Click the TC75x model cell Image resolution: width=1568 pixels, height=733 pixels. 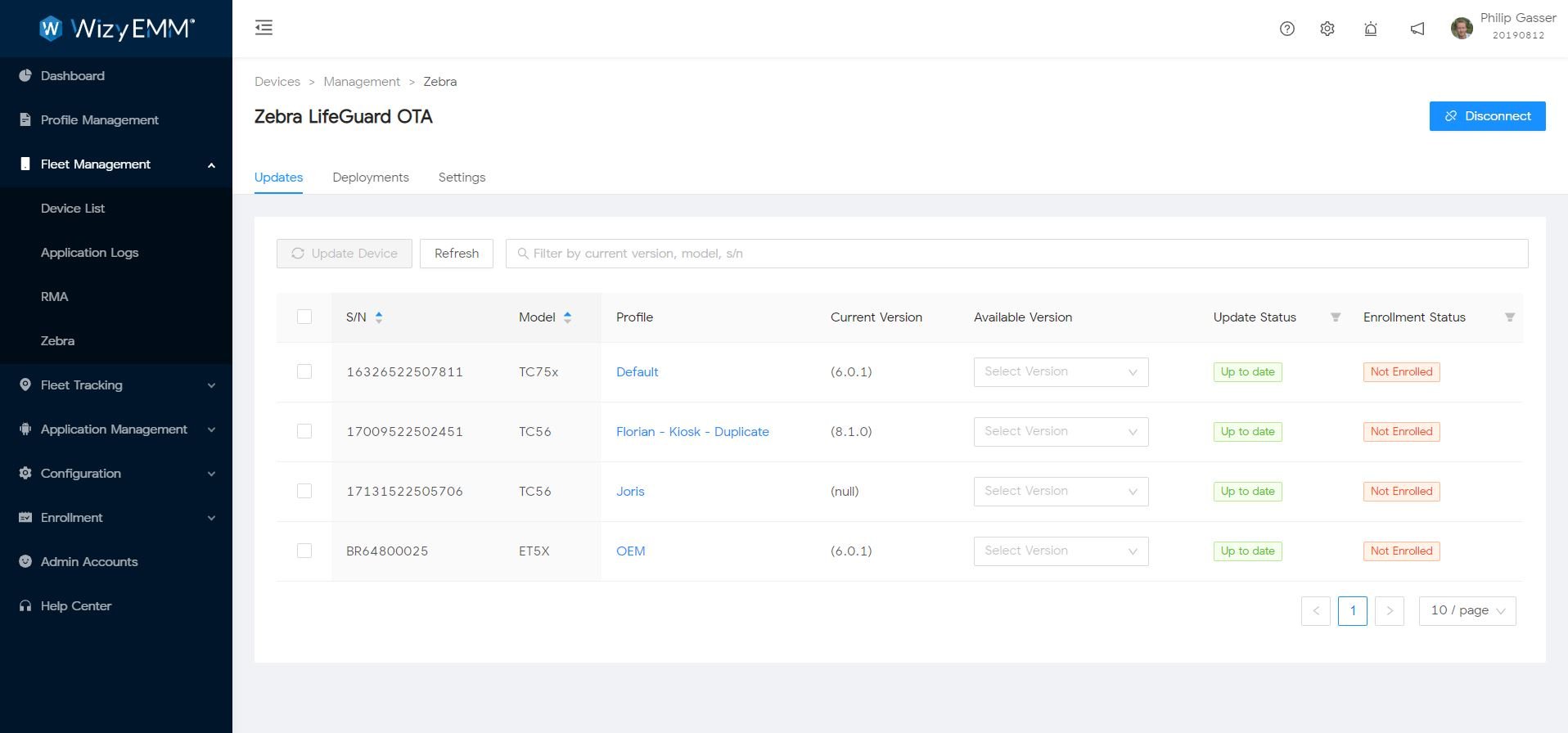click(538, 372)
